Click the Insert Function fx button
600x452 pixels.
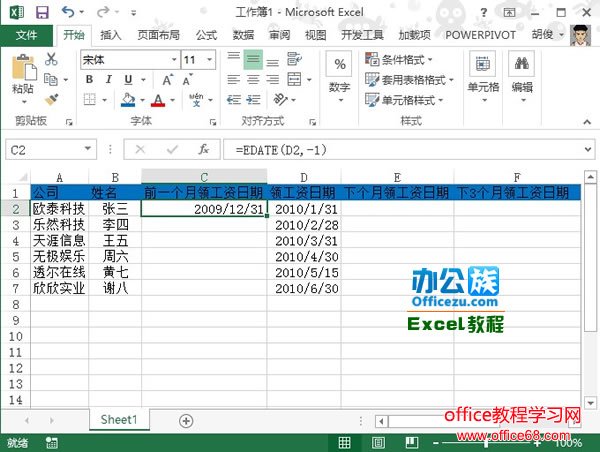pos(204,149)
